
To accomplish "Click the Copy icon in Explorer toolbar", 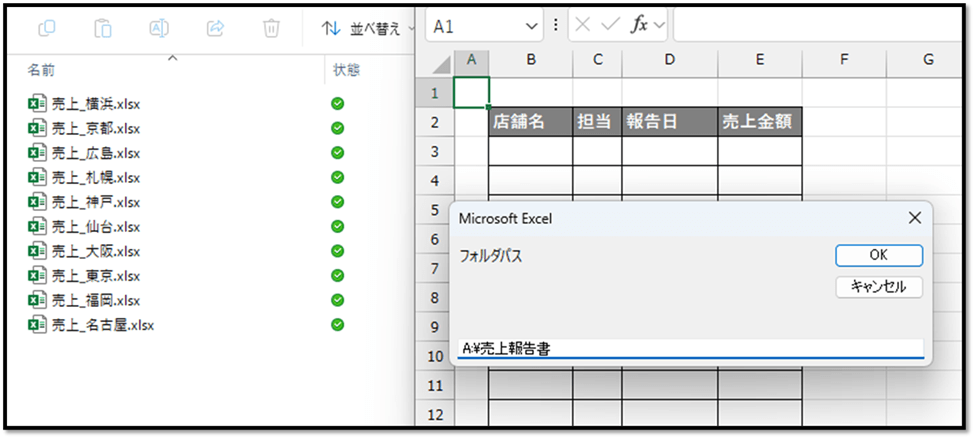I will pyautogui.click(x=47, y=28).
